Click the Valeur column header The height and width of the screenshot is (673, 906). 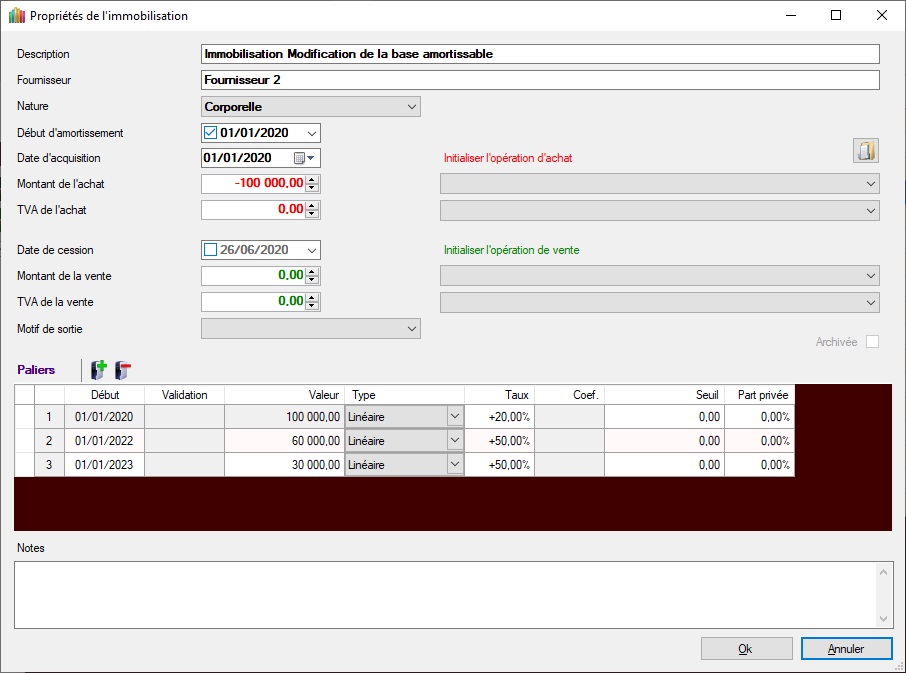[x=284, y=395]
